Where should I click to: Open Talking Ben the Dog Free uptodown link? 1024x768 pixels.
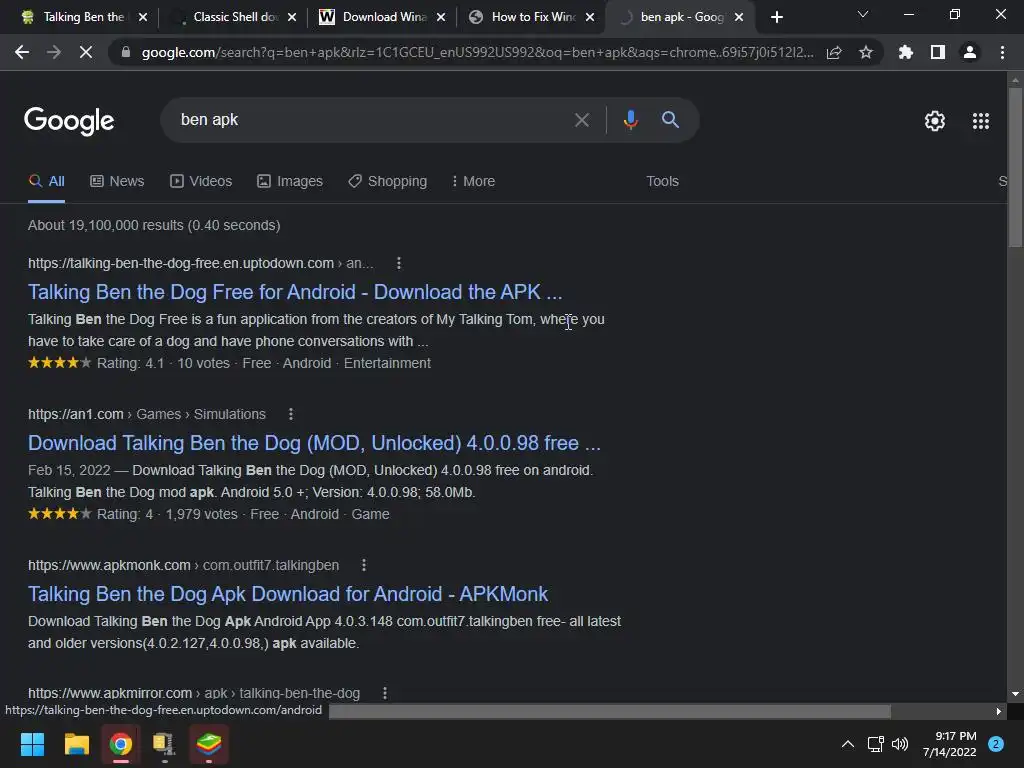[295, 292]
